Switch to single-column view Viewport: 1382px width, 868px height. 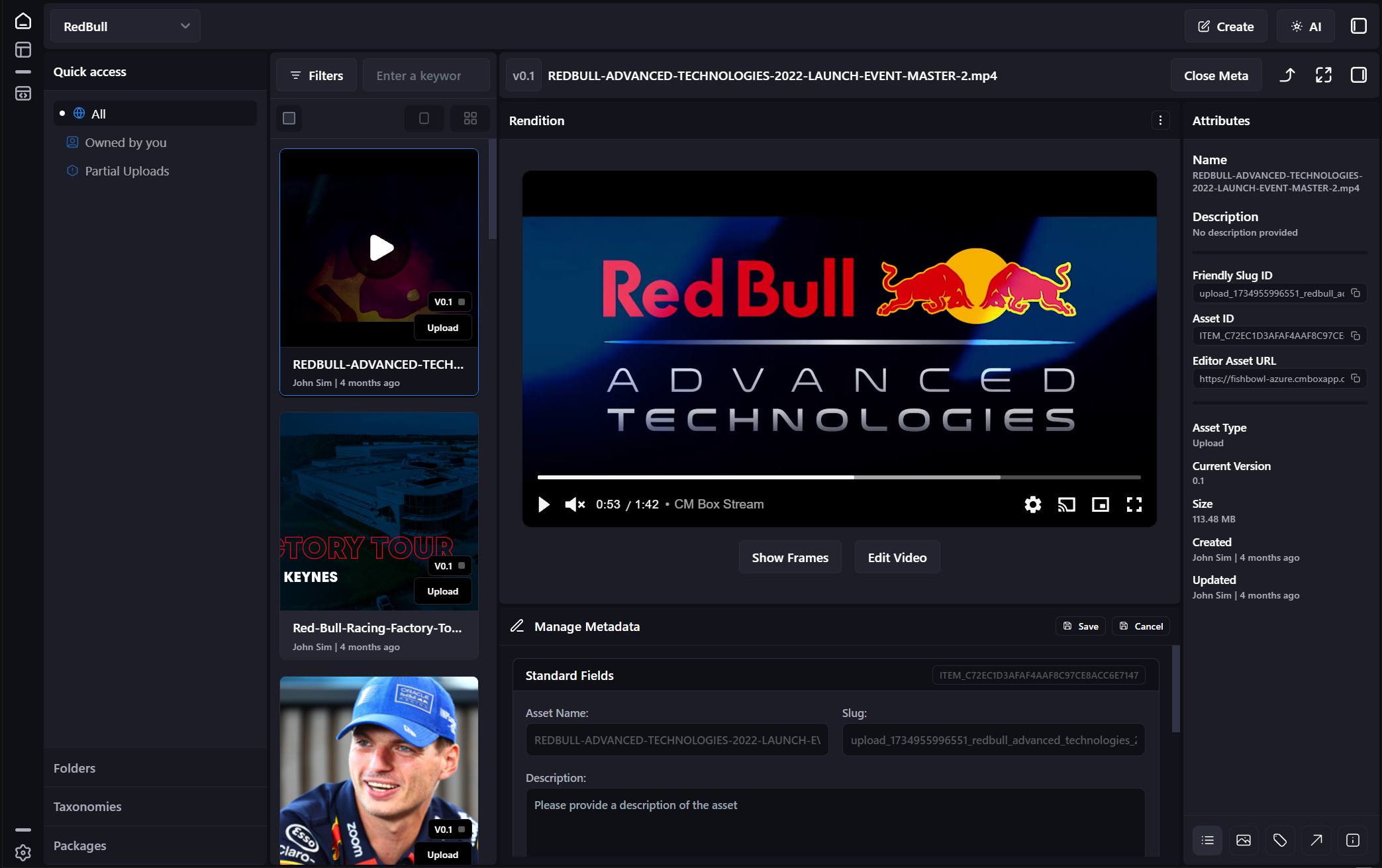pos(424,119)
